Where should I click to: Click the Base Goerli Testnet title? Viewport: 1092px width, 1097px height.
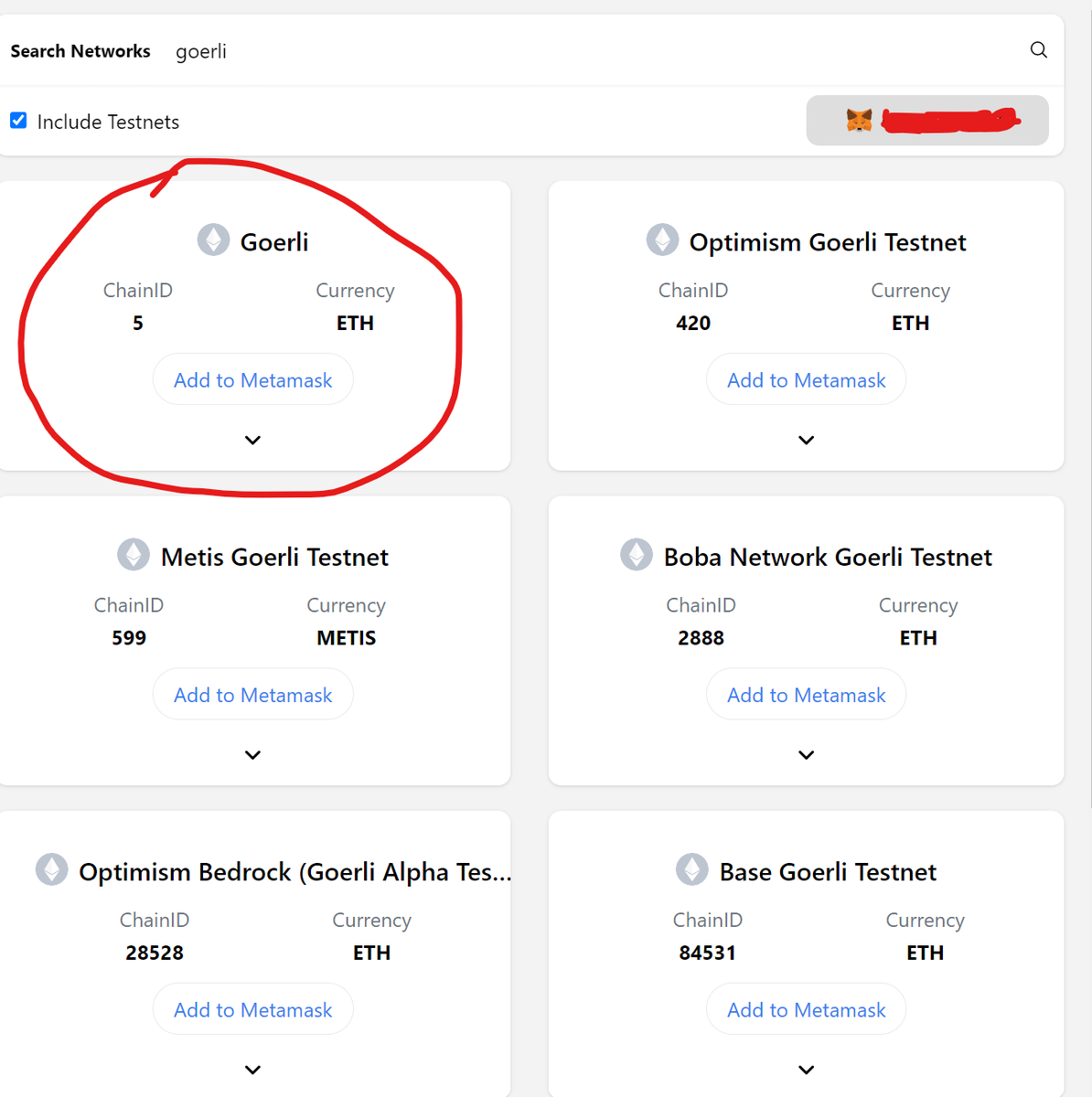pos(828,872)
